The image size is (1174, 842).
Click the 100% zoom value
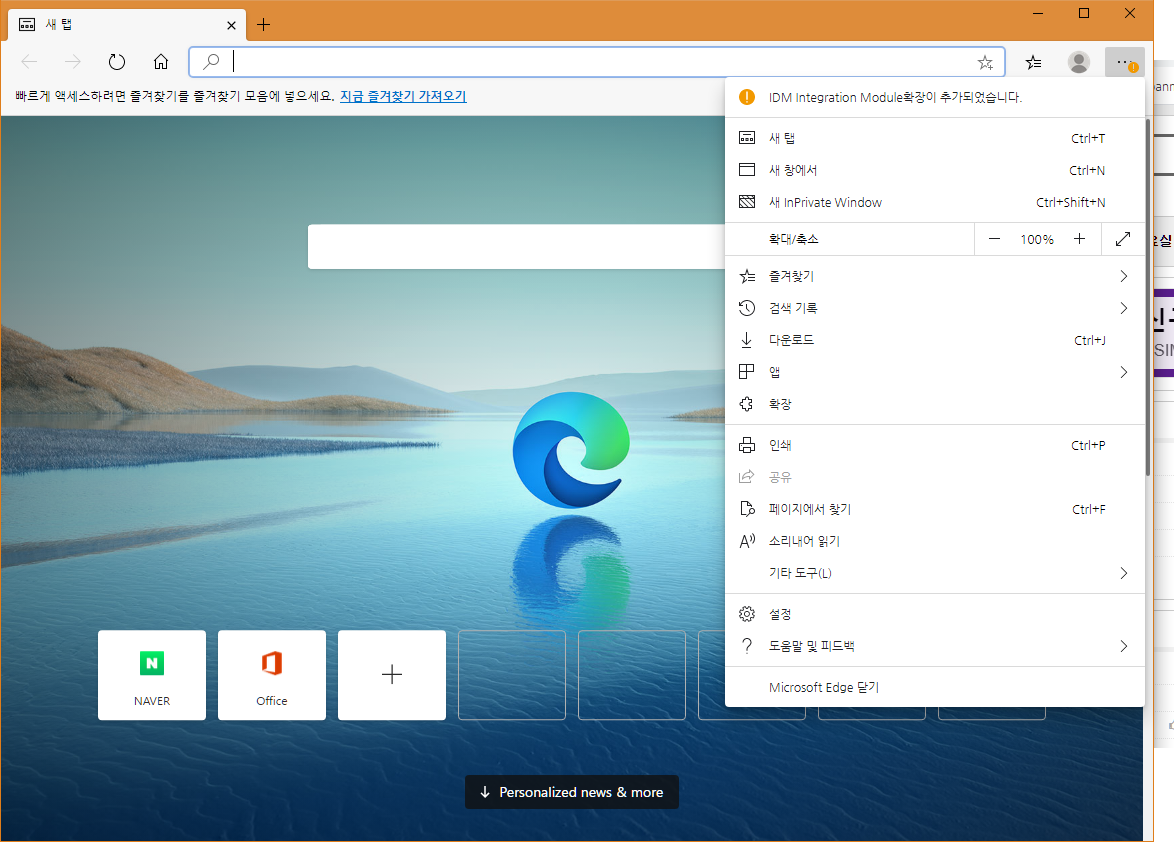(1037, 240)
